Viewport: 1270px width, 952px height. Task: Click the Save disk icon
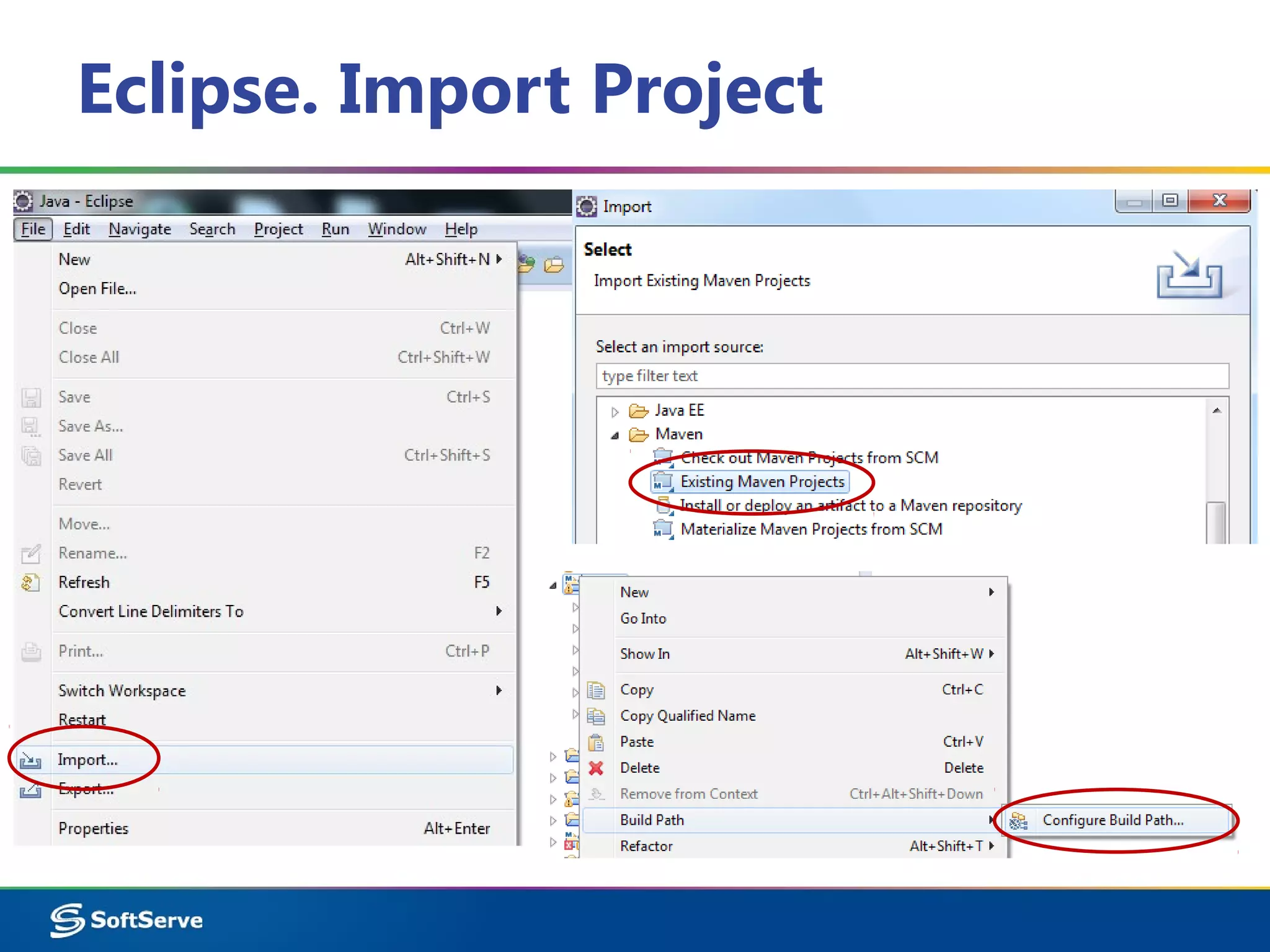click(x=31, y=397)
